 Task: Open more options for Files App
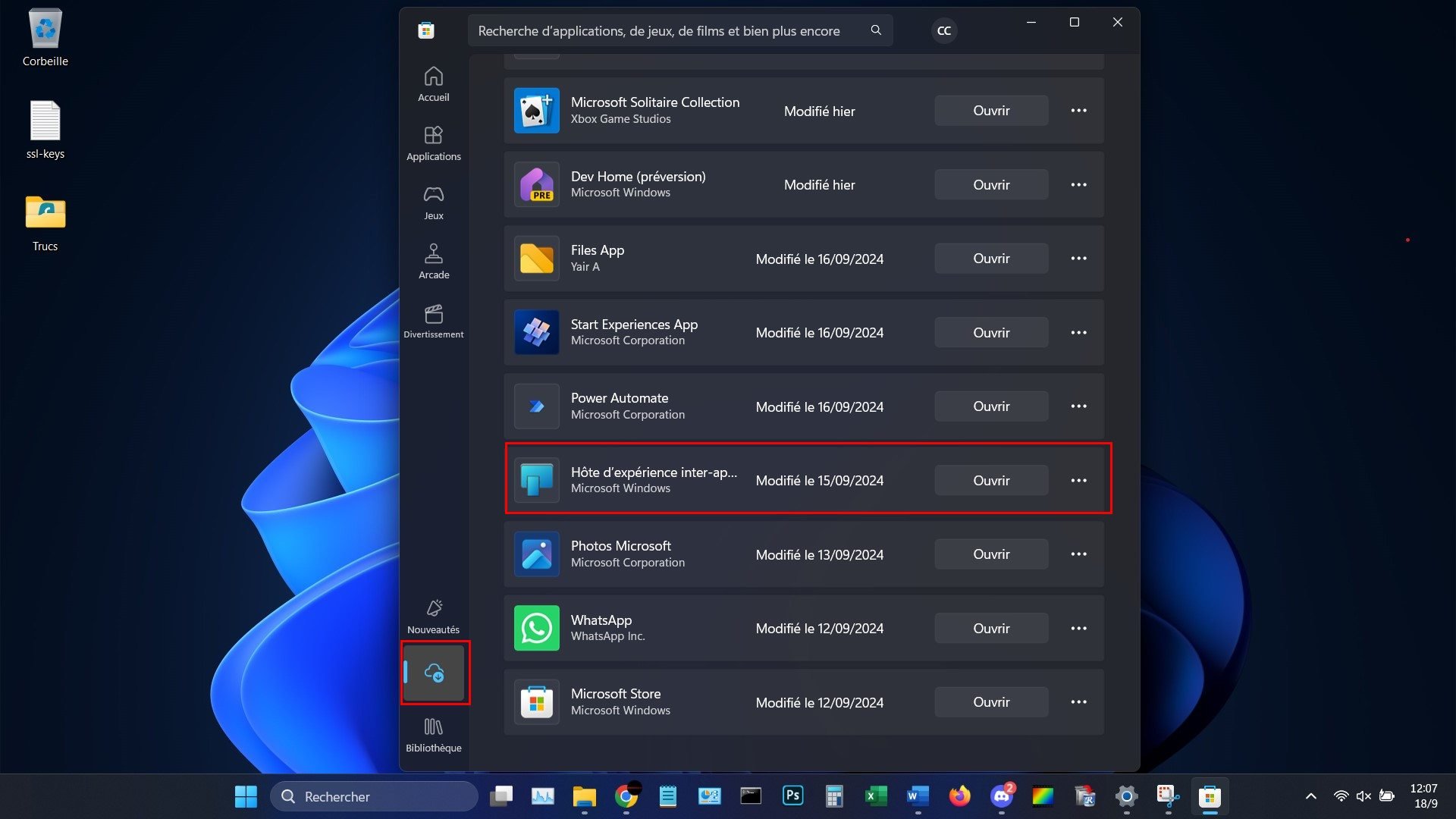tap(1078, 259)
